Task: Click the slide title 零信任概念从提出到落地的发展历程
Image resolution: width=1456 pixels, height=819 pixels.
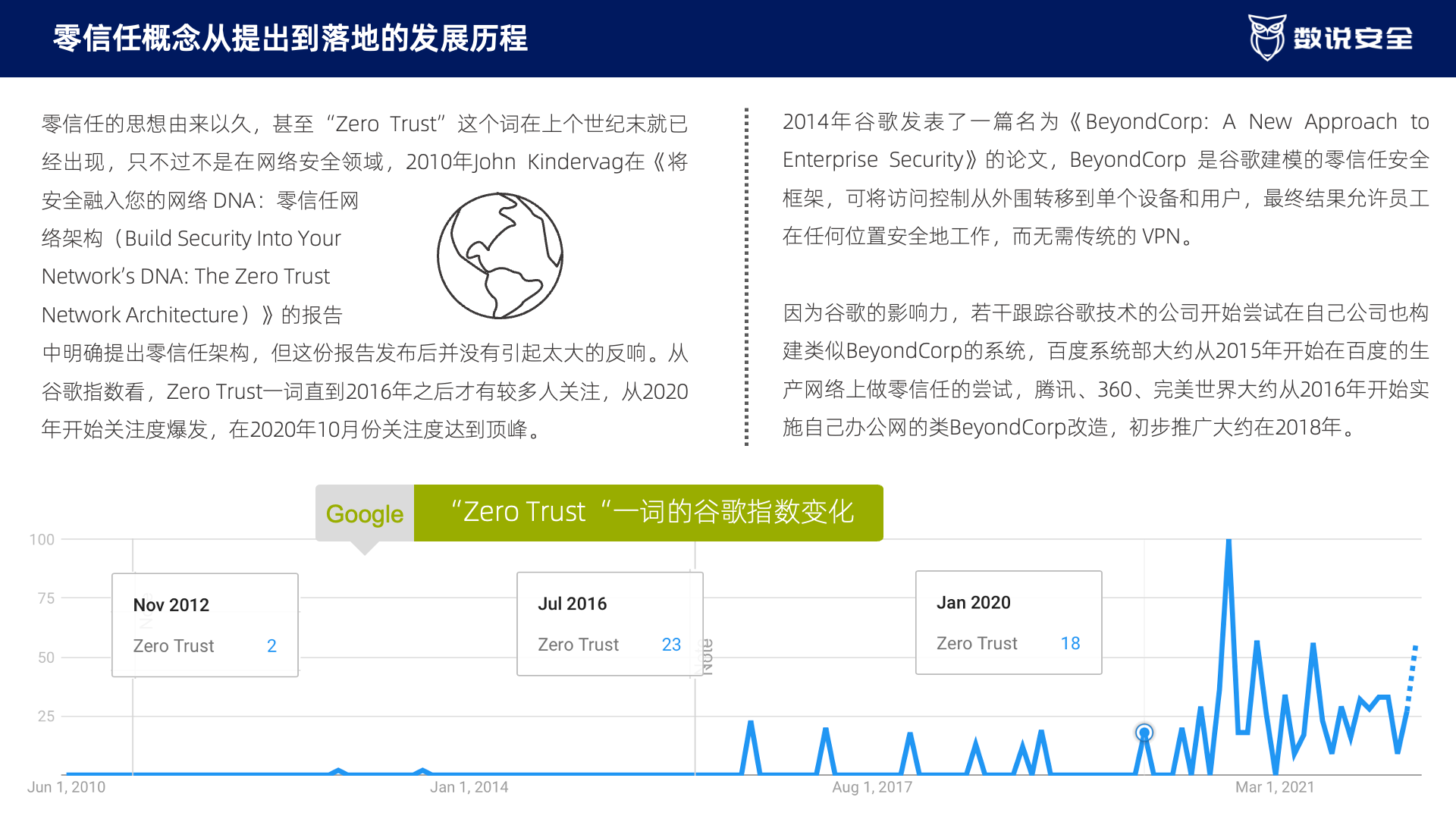Action: pos(290,38)
